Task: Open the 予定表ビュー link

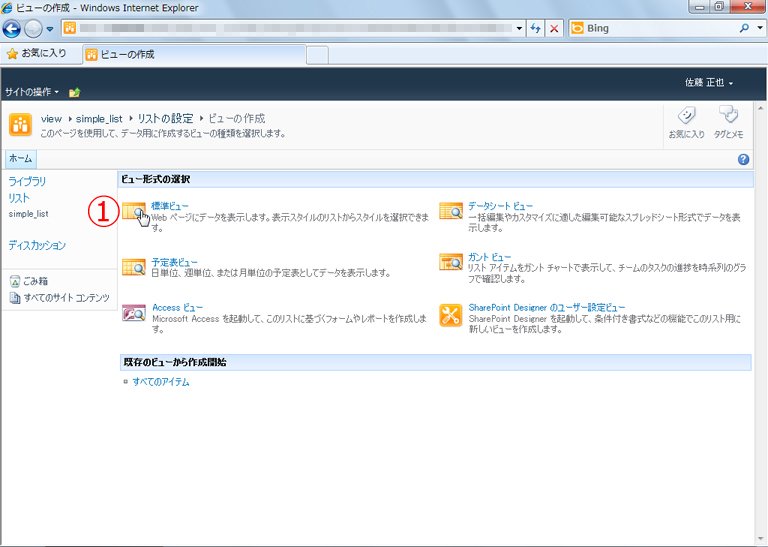Action: point(174,262)
